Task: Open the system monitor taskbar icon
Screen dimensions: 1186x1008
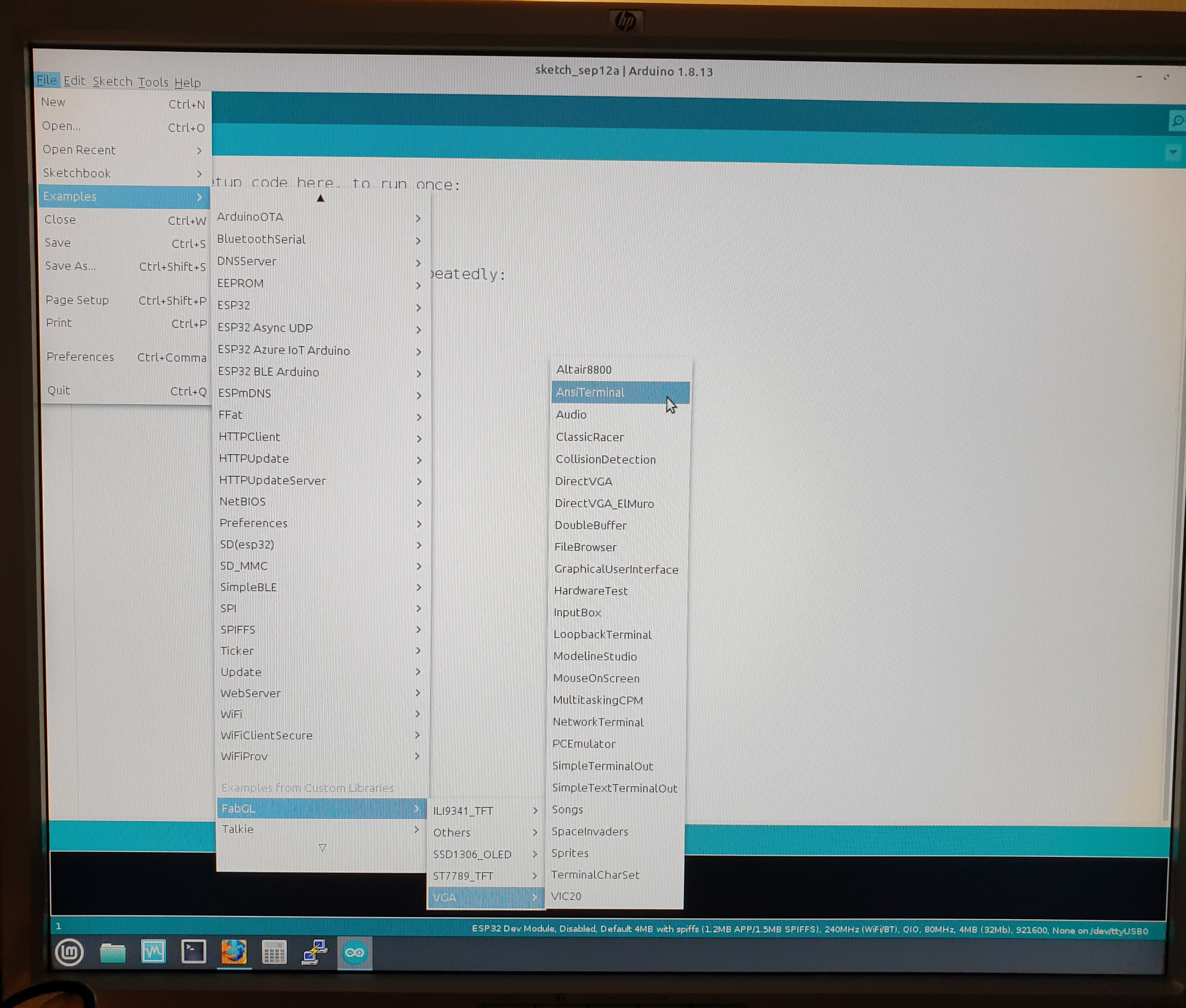Action: coord(153,952)
